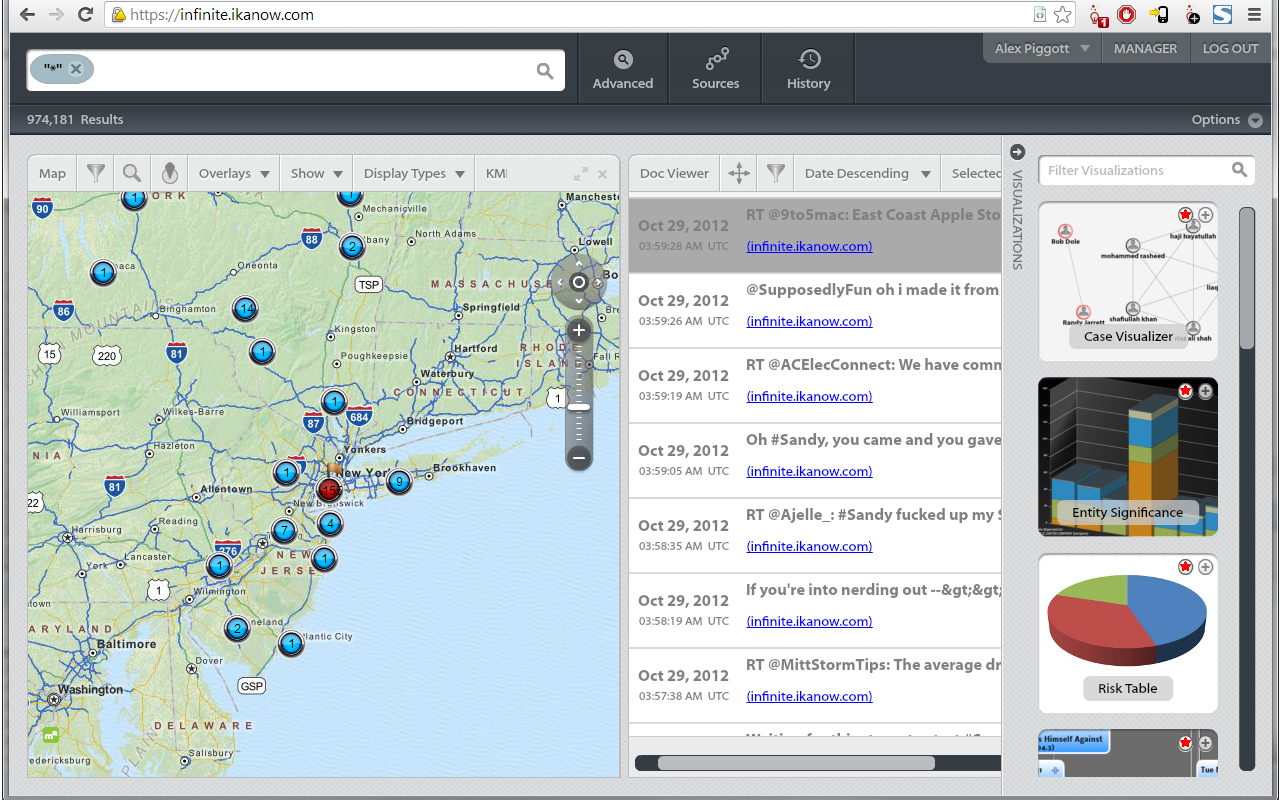Click the magnifier icon in search box
This screenshot has width=1280, height=800.
pyautogui.click(x=545, y=70)
